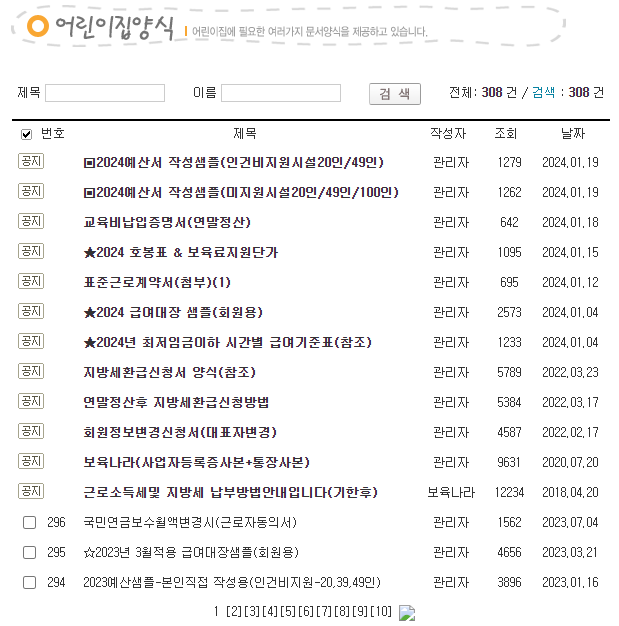Open 지방세환급신청서 양식(참조) post
Viewport: 619px width, 626px height.
(169, 372)
